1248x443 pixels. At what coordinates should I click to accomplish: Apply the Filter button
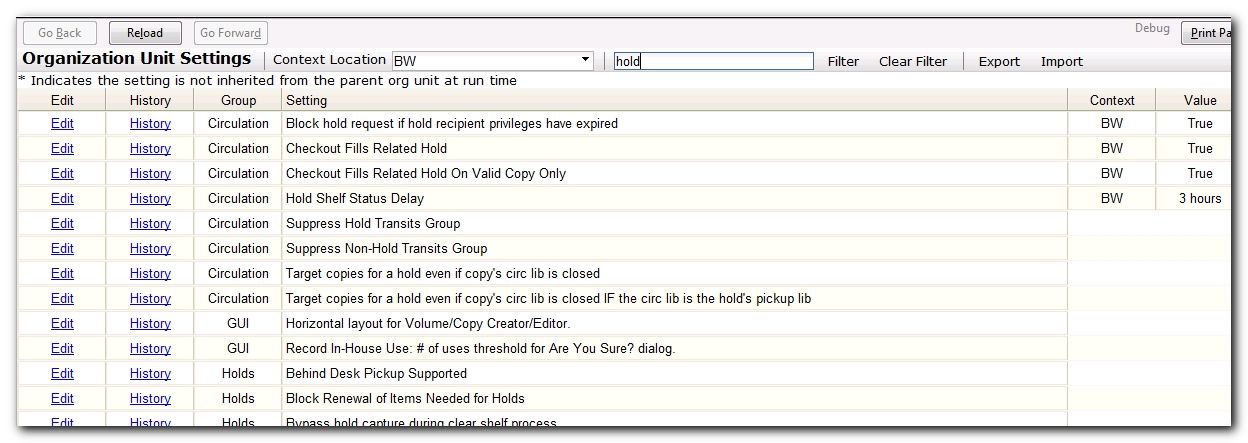point(843,61)
